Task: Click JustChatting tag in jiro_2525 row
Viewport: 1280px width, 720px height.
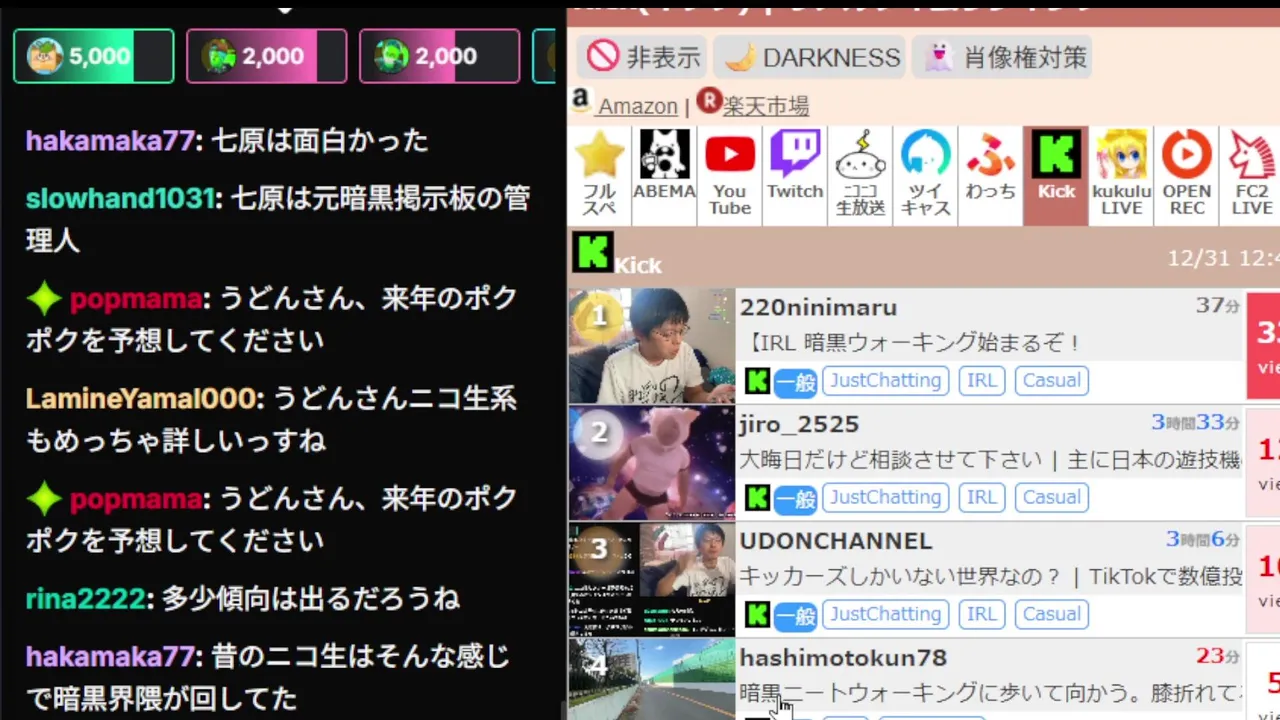Action: (x=885, y=497)
